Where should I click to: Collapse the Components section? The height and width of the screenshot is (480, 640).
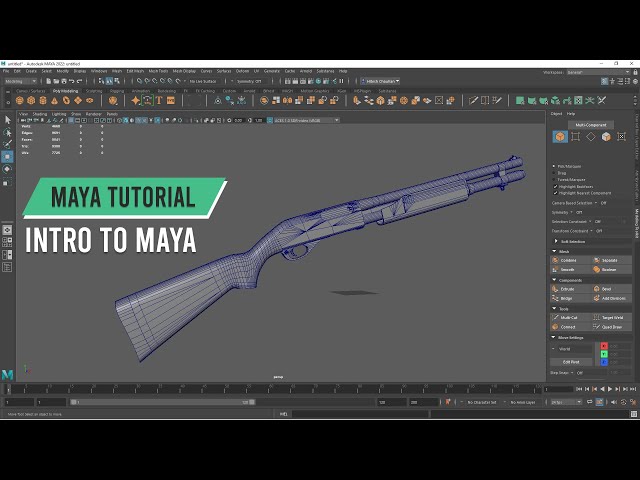coord(554,280)
